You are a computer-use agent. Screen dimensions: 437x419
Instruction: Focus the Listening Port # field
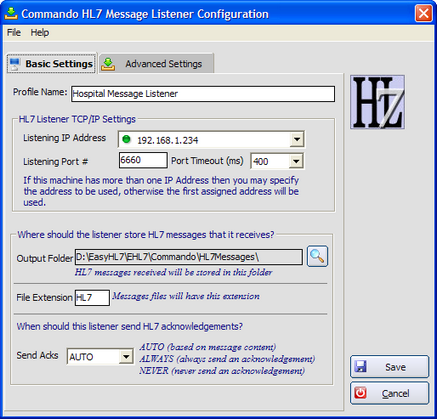tap(143, 160)
